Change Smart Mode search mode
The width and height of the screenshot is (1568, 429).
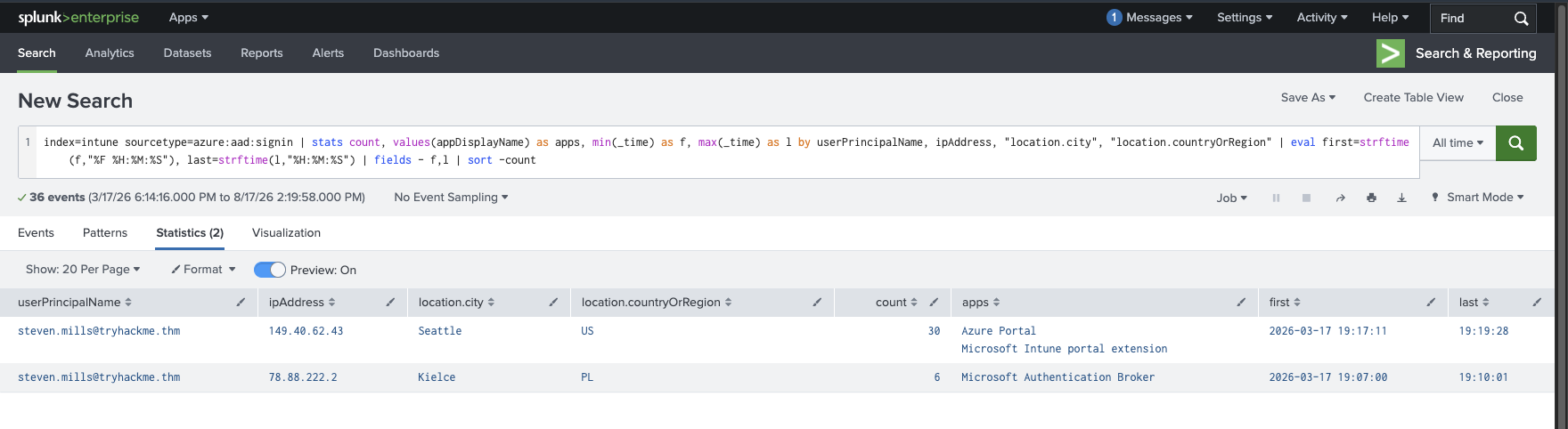click(1477, 198)
